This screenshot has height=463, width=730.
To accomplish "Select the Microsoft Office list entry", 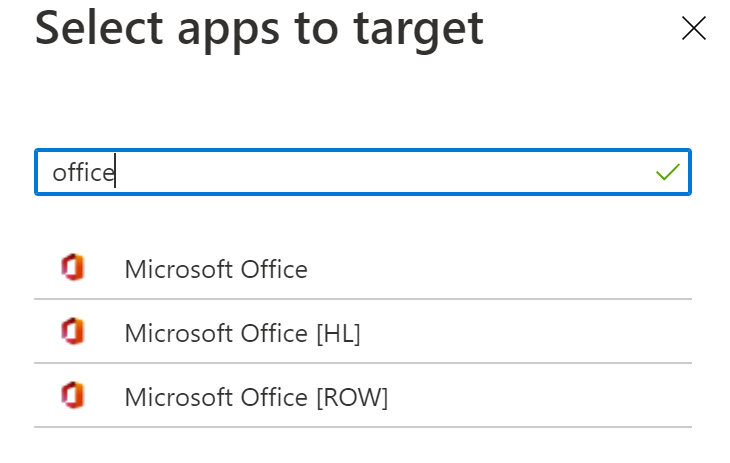I will (x=216, y=269).
